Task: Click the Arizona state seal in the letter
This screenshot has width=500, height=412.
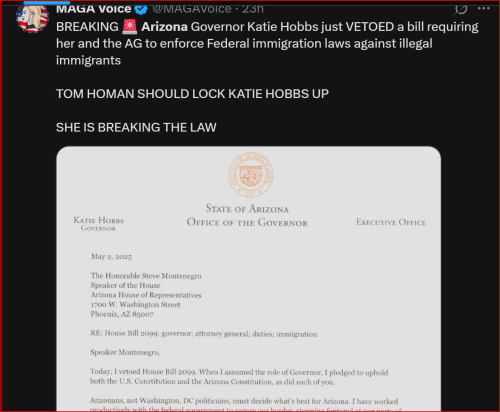Action: tap(251, 175)
